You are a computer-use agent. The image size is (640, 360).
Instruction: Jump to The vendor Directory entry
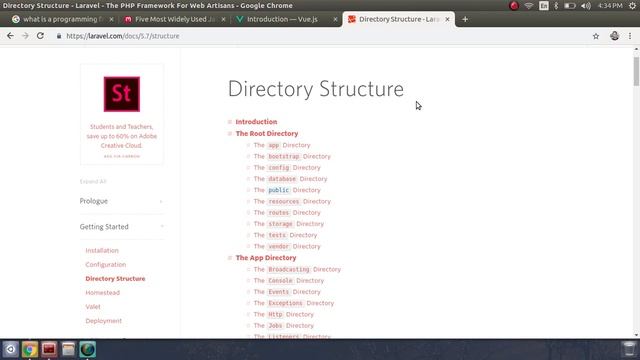click(x=287, y=247)
